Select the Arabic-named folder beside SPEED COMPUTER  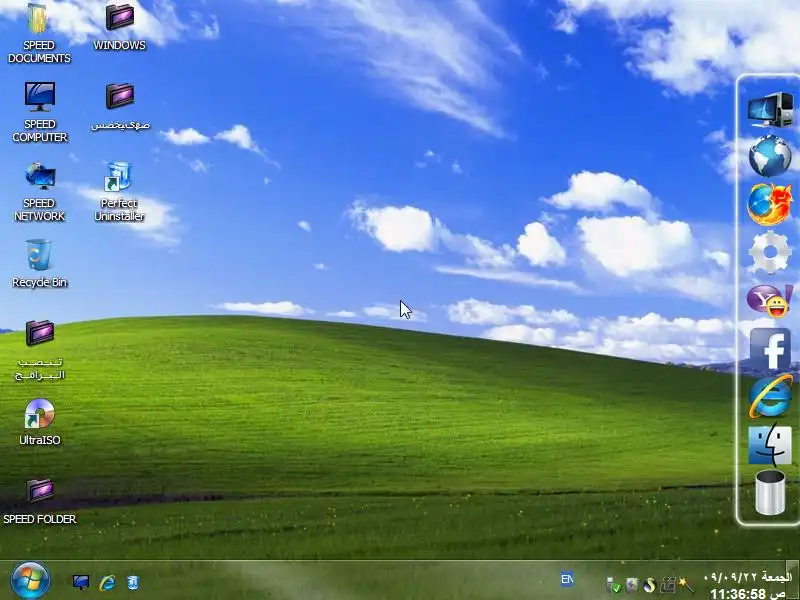(120, 106)
